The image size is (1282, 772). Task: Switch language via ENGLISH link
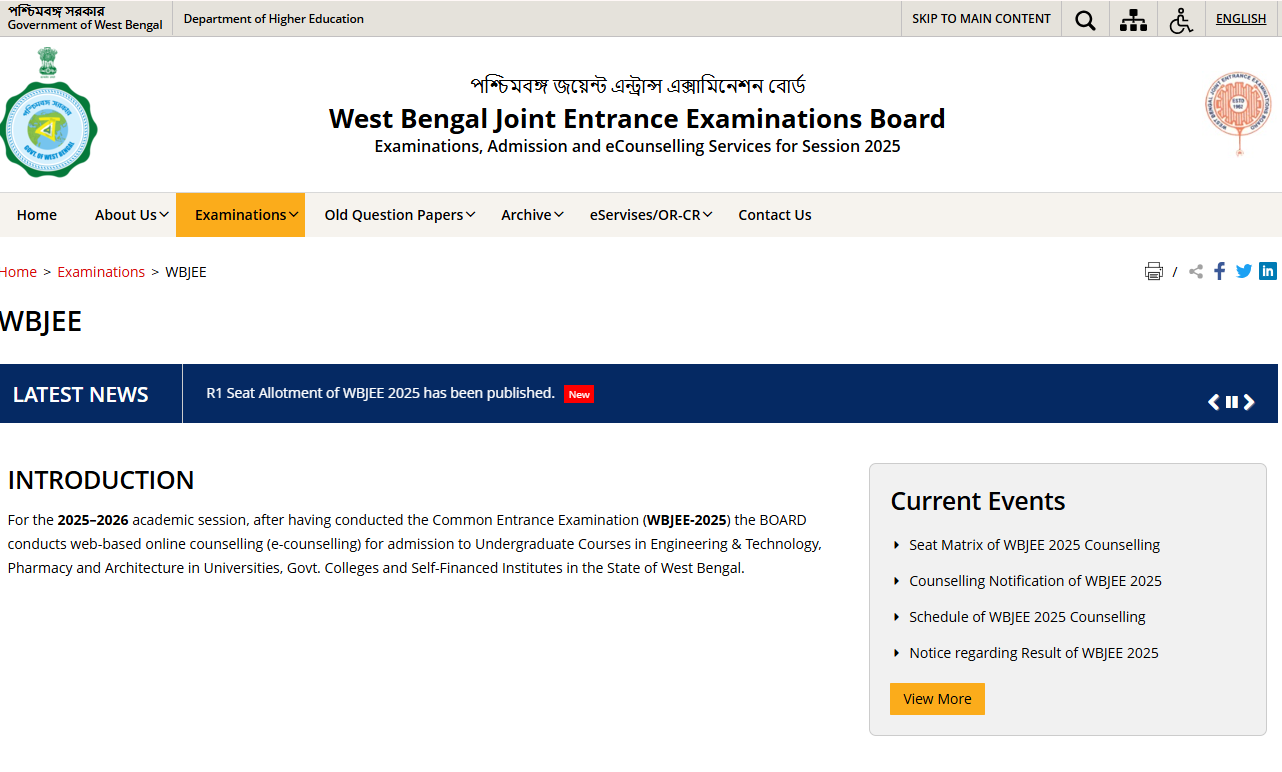click(1241, 19)
